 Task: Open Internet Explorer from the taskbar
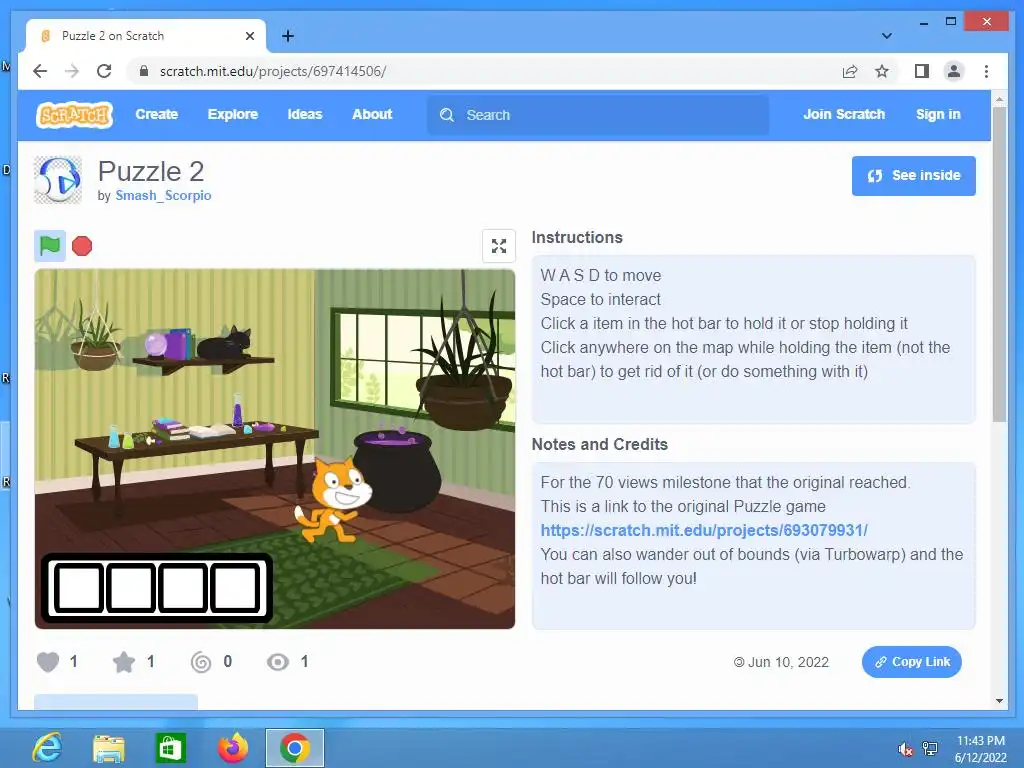pos(48,748)
